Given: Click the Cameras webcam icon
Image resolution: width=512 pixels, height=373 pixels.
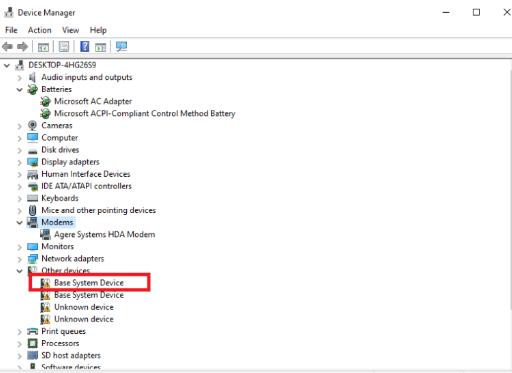Looking at the screenshot, I should [32, 126].
